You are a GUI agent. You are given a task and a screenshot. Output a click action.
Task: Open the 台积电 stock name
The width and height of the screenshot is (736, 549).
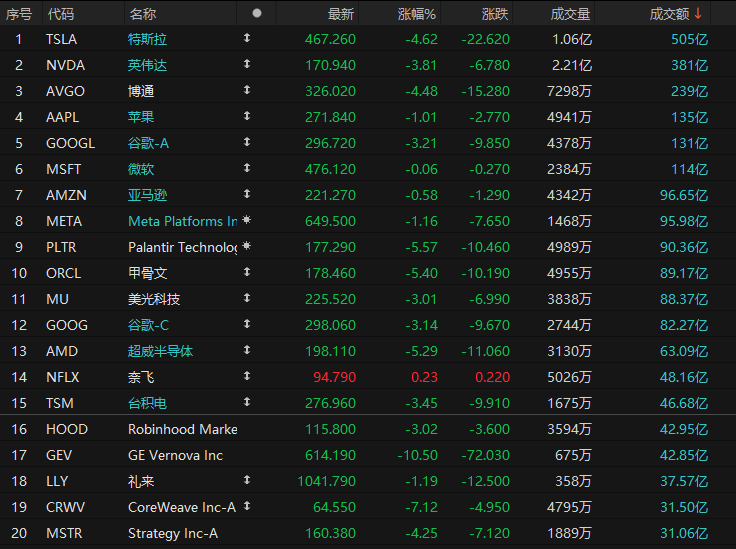click(147, 403)
